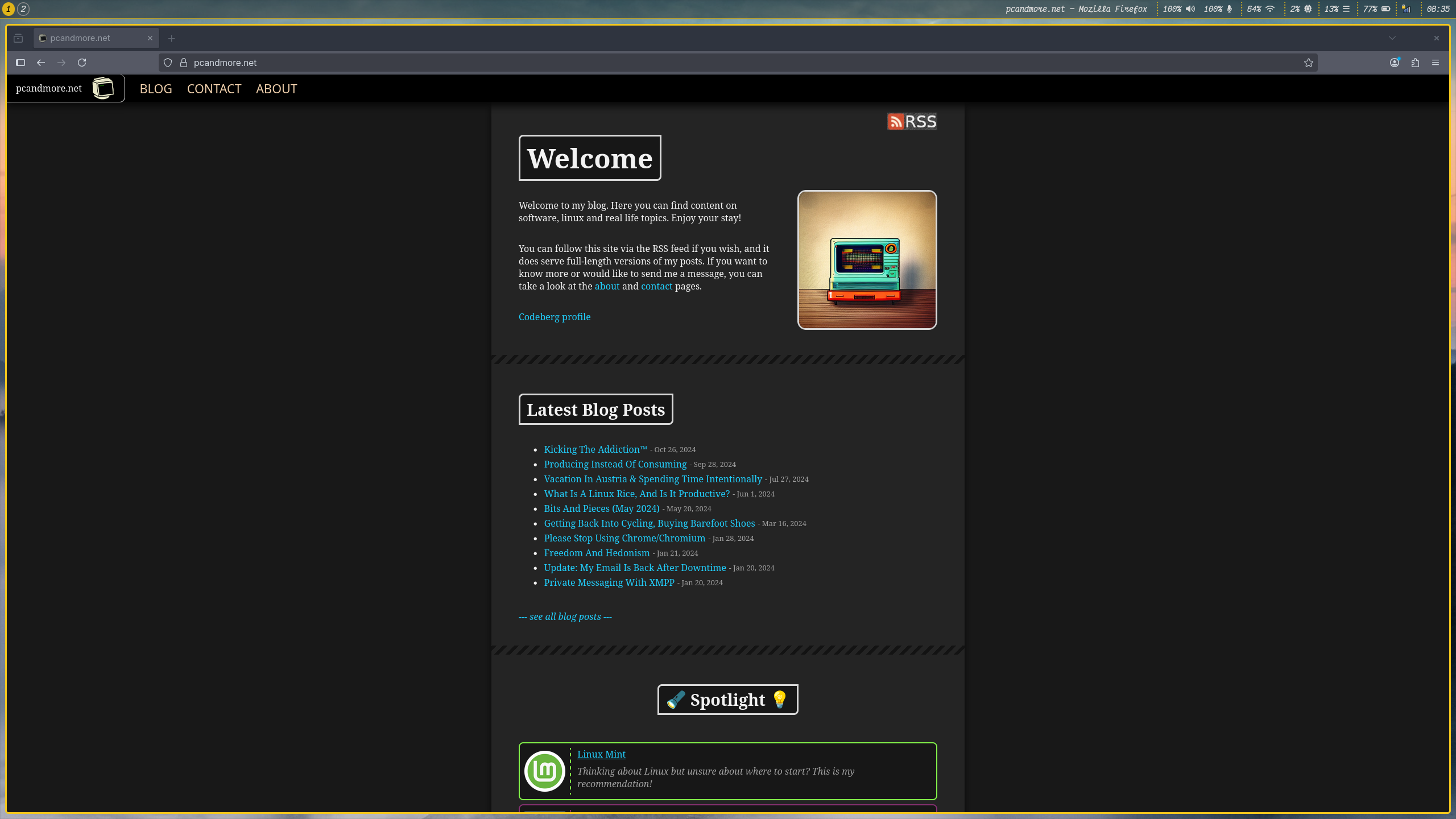
Task: Reload the current page
Action: point(82,63)
